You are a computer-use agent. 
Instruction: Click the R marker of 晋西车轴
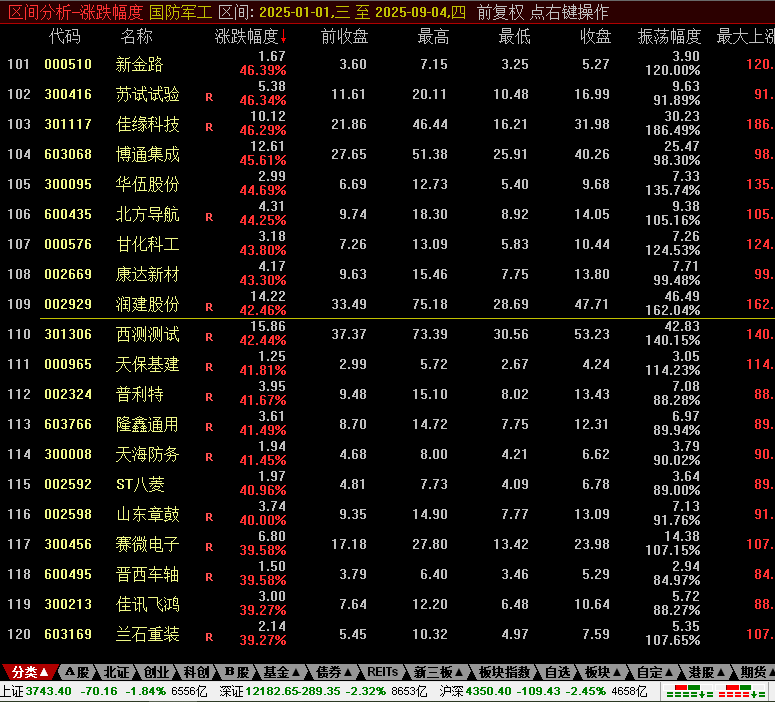(x=209, y=577)
